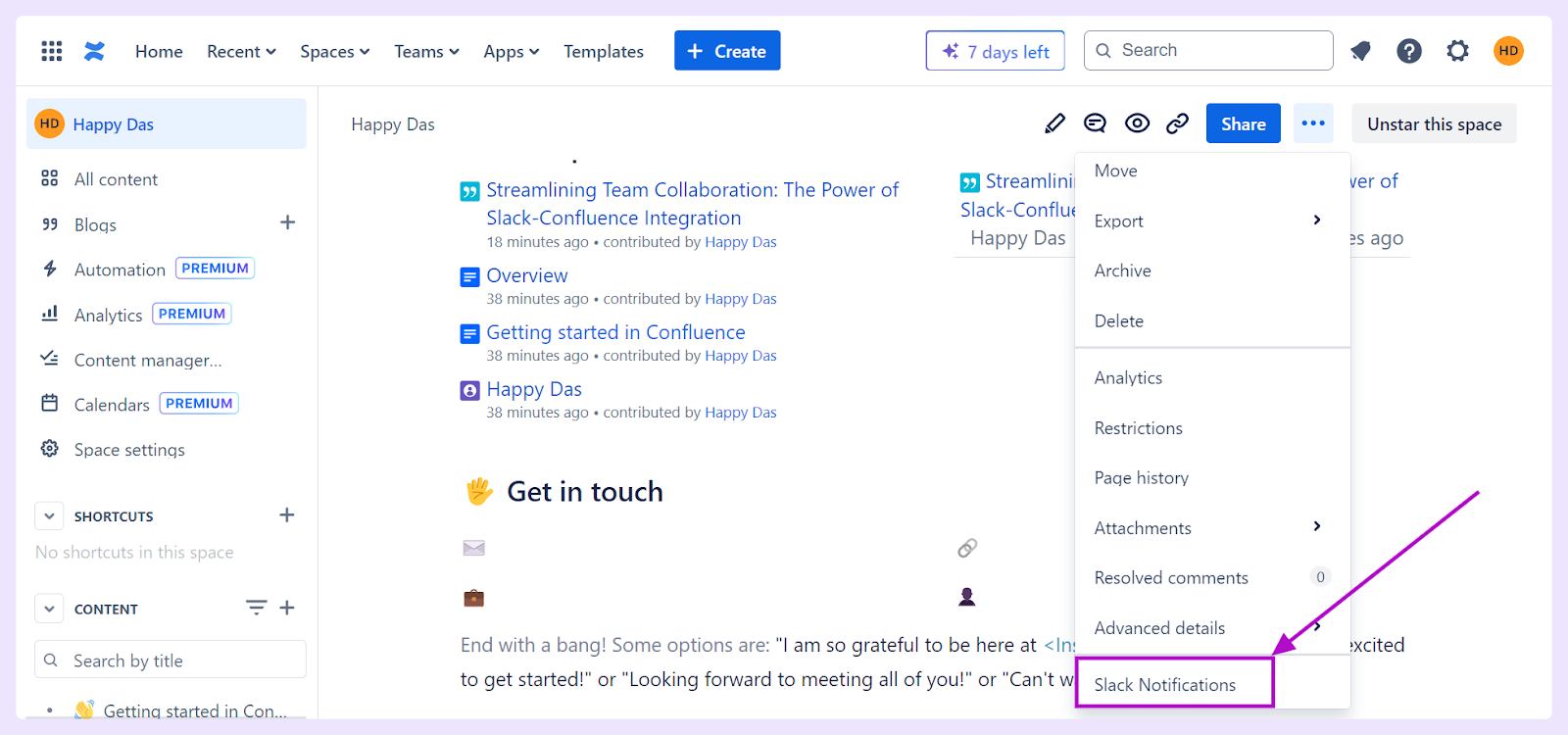Open notifications bell icon
1568x735 pixels.
(1360, 51)
